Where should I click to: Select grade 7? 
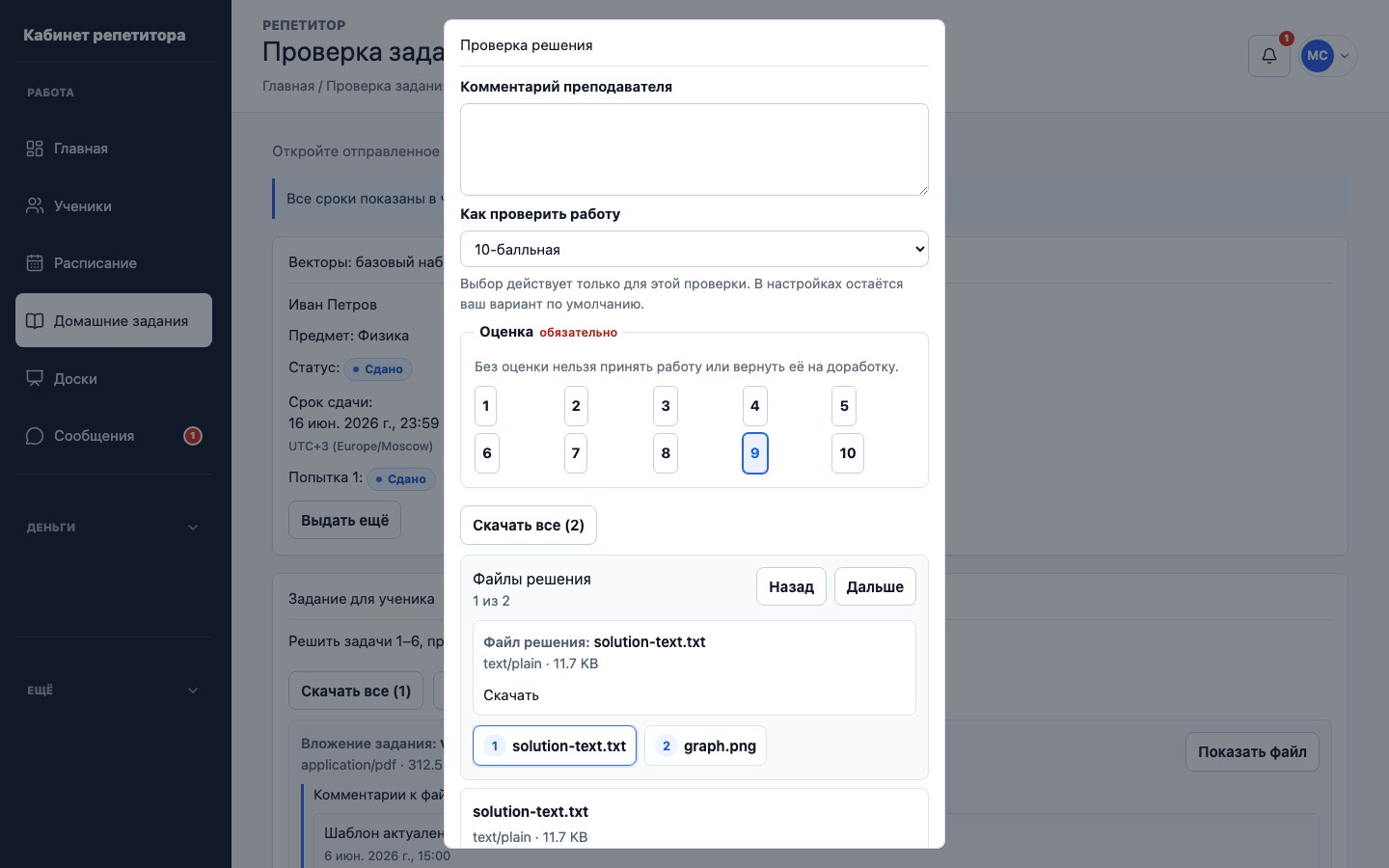[576, 453]
